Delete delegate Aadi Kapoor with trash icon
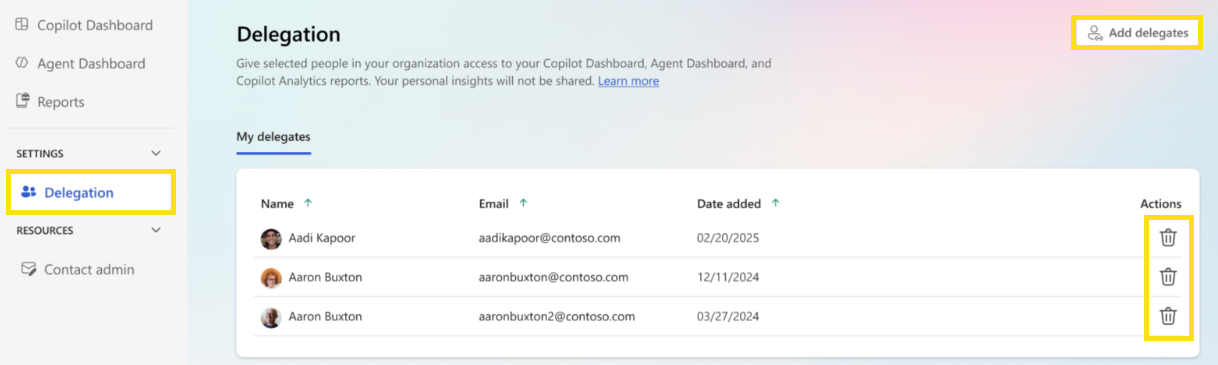The image size is (1218, 365). [1167, 238]
